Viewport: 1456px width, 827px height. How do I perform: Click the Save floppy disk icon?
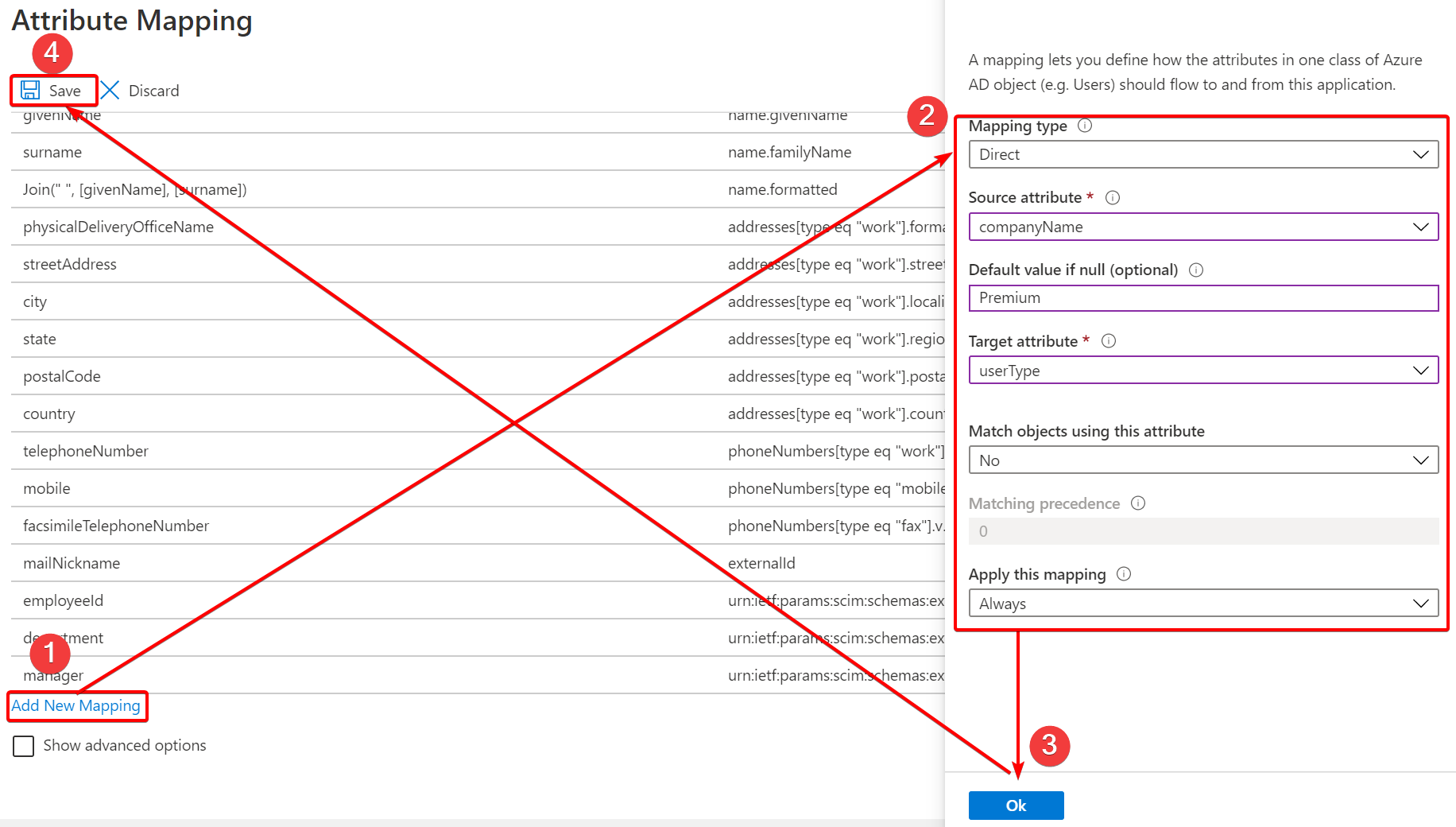pyautogui.click(x=30, y=90)
